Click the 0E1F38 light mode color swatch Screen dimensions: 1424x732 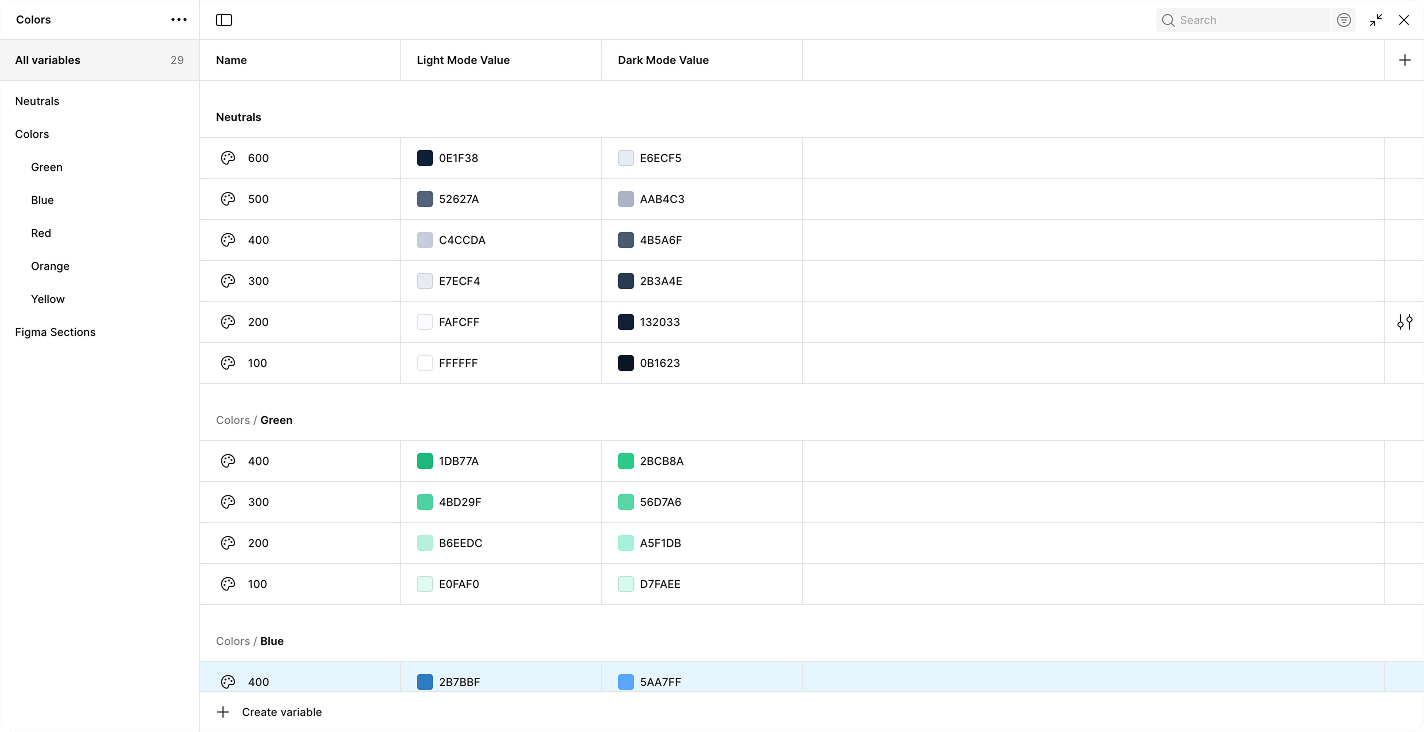425,158
